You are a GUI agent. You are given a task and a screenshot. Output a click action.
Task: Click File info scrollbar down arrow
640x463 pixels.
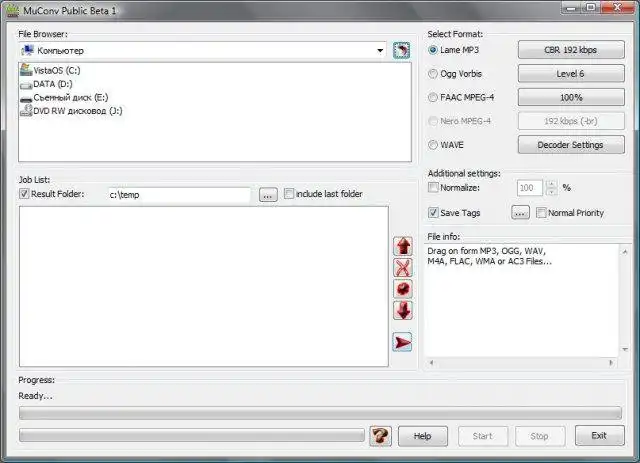click(x=625, y=349)
